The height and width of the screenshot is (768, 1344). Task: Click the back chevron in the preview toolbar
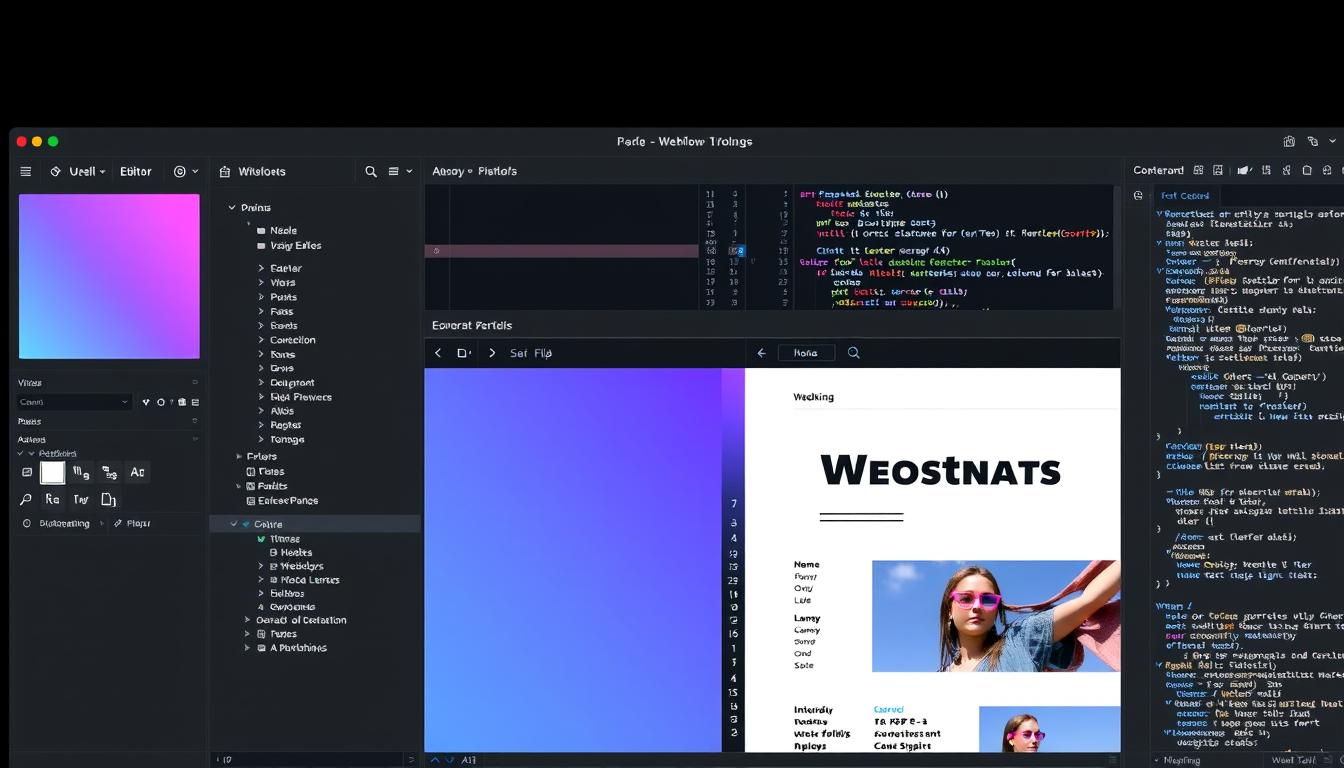point(438,353)
